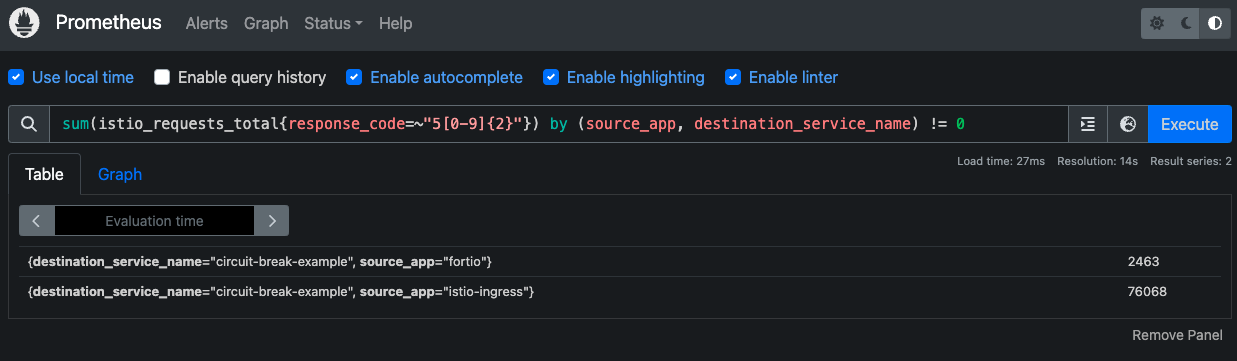Format the expression with the indent icon
This screenshot has height=361, width=1237.
(1088, 124)
